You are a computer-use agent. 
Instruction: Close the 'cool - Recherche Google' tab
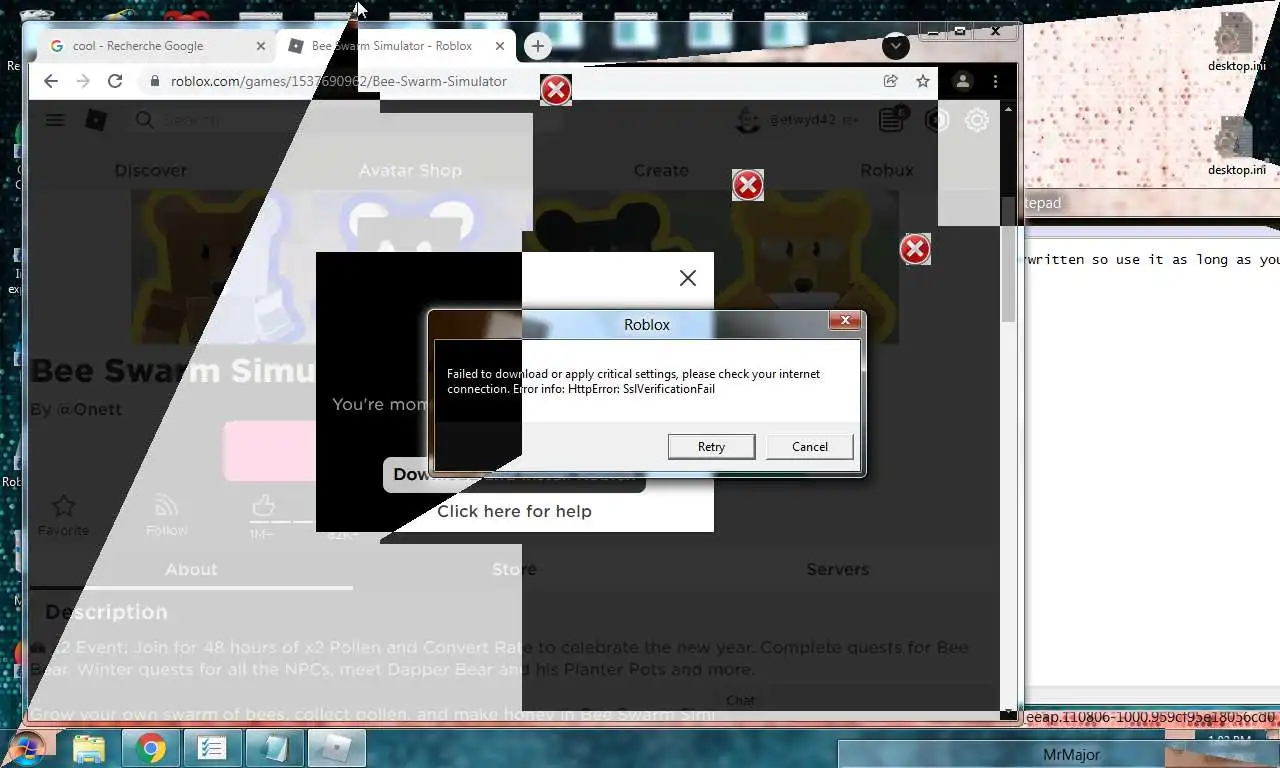click(x=261, y=46)
